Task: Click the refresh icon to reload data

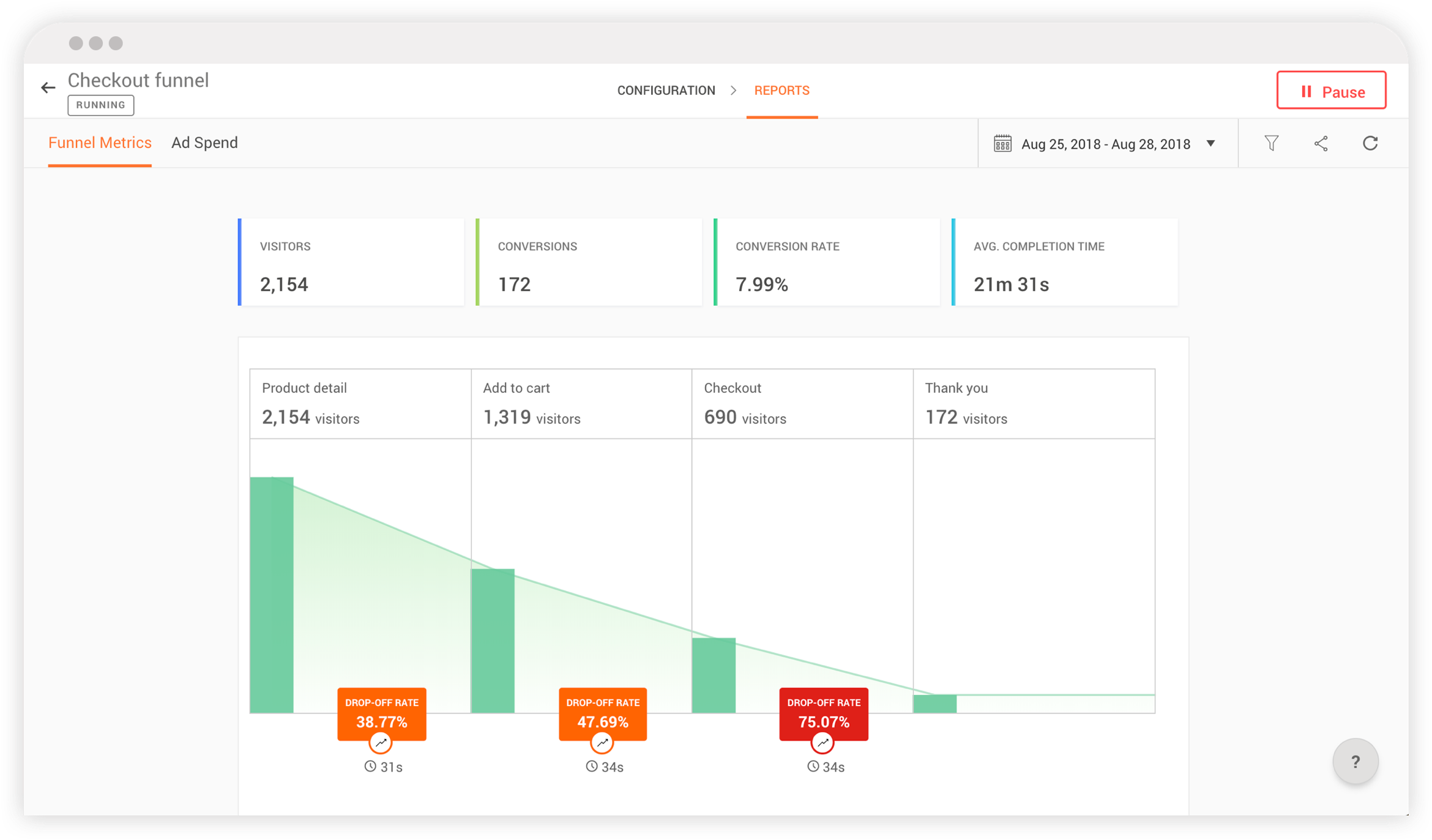Action: (1371, 143)
